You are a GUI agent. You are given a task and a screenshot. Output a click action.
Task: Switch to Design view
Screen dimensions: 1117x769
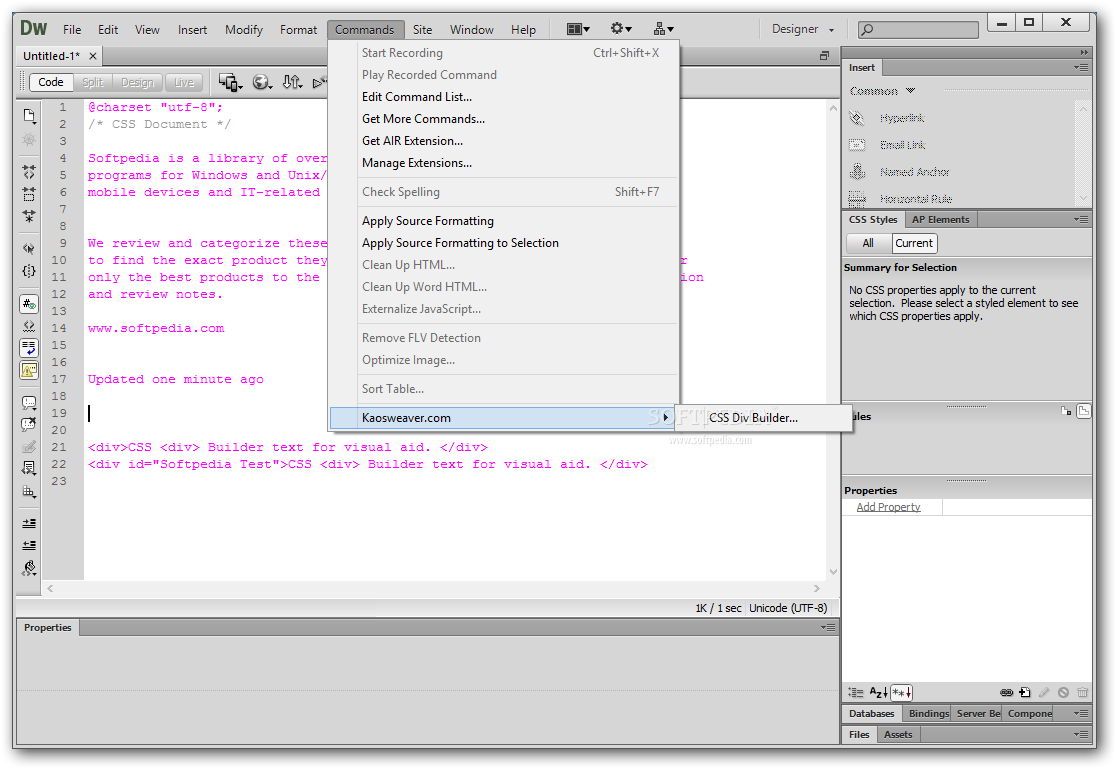click(x=137, y=83)
